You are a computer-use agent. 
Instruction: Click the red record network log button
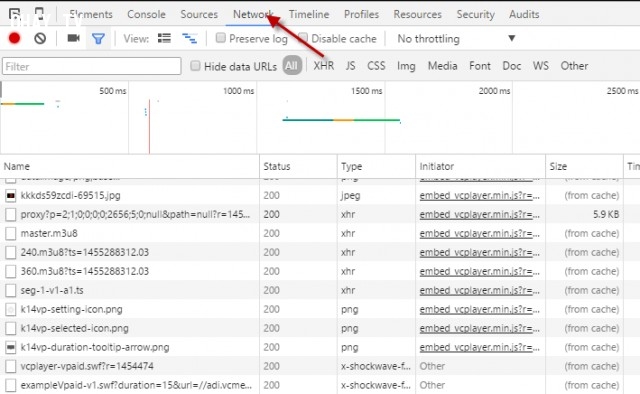click(14, 38)
